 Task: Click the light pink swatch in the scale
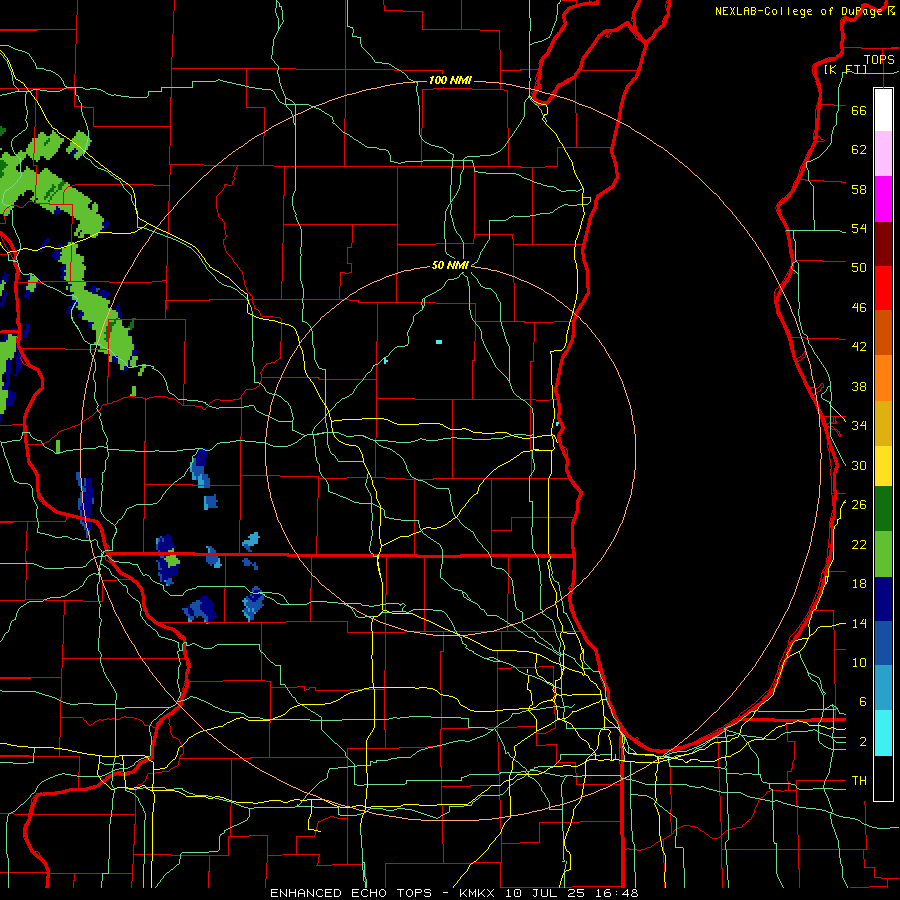tap(883, 153)
